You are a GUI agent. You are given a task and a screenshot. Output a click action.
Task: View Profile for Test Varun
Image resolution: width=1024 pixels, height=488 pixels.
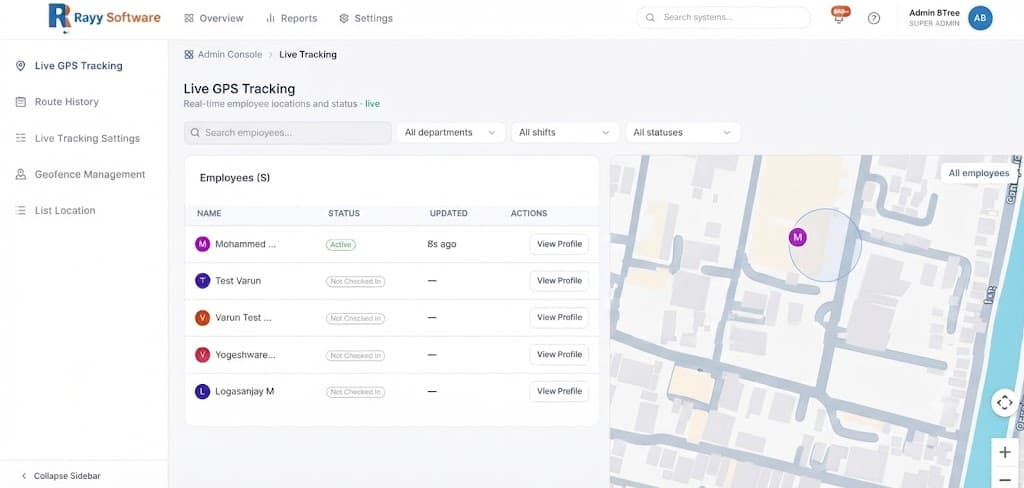[559, 281]
